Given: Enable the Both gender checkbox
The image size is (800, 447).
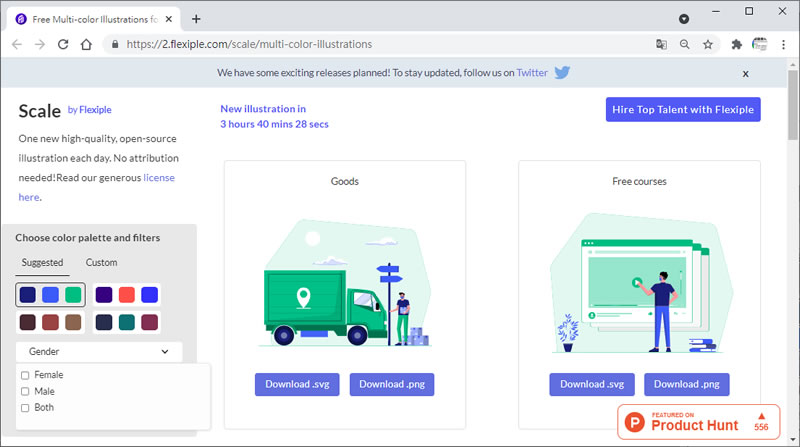Looking at the screenshot, I should point(25,408).
